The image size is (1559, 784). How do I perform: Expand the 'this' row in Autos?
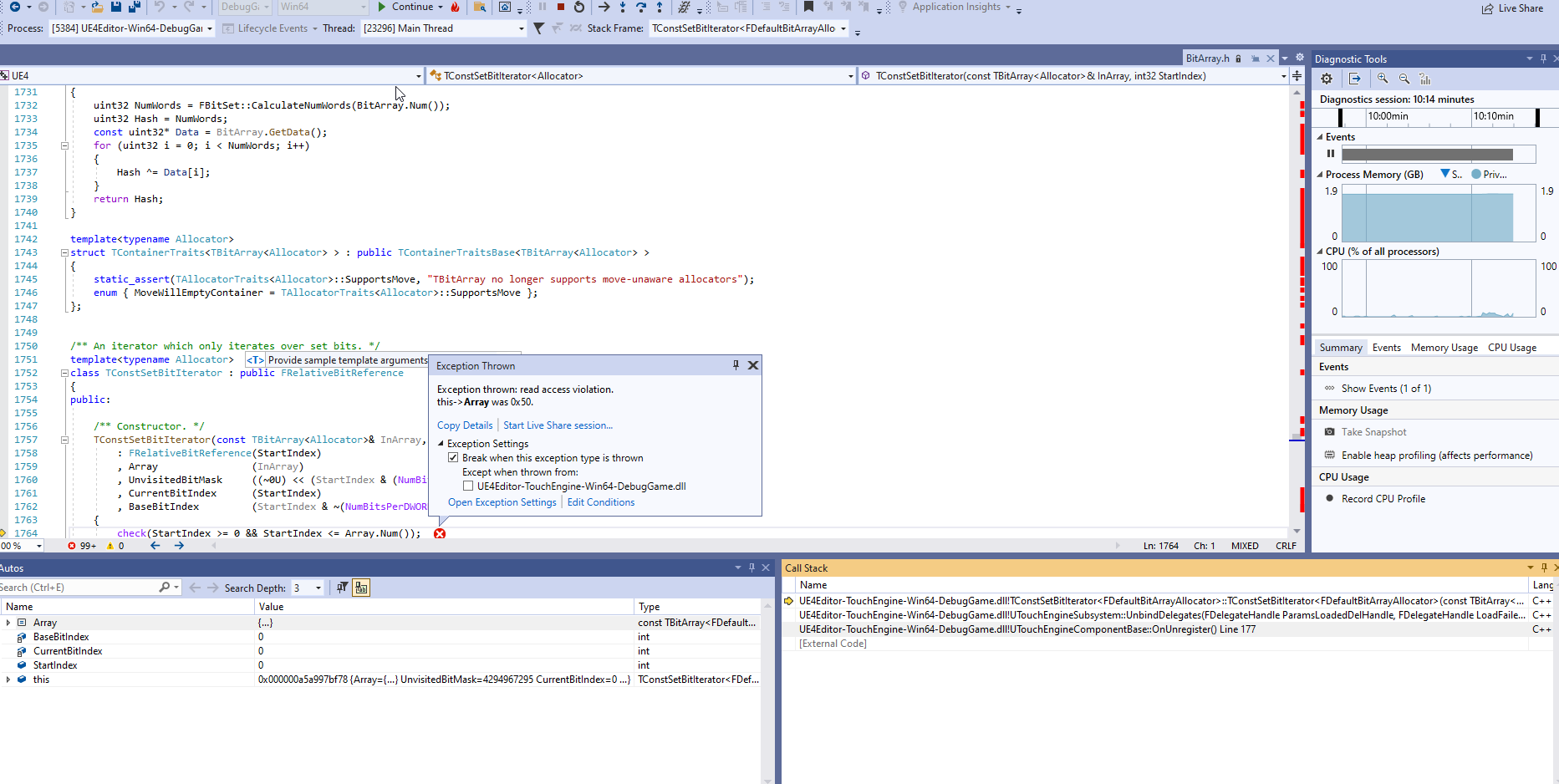(x=8, y=680)
